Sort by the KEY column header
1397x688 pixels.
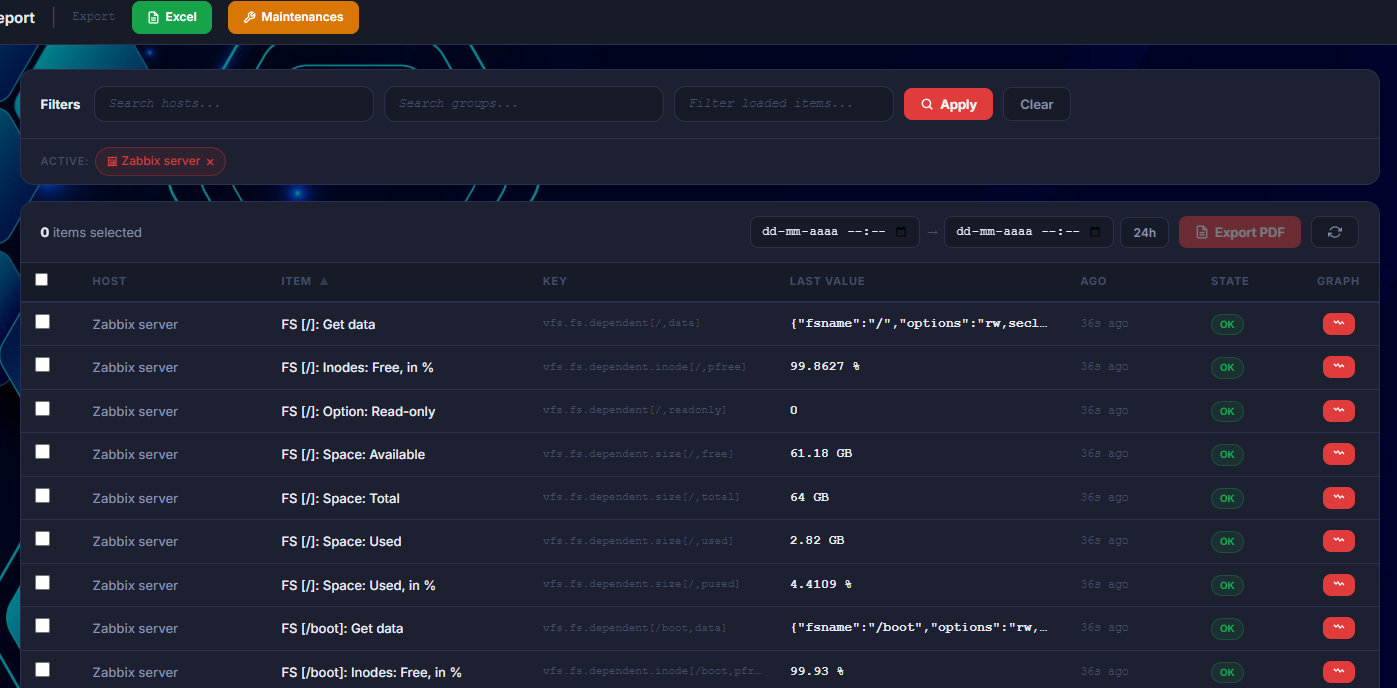[x=555, y=281]
